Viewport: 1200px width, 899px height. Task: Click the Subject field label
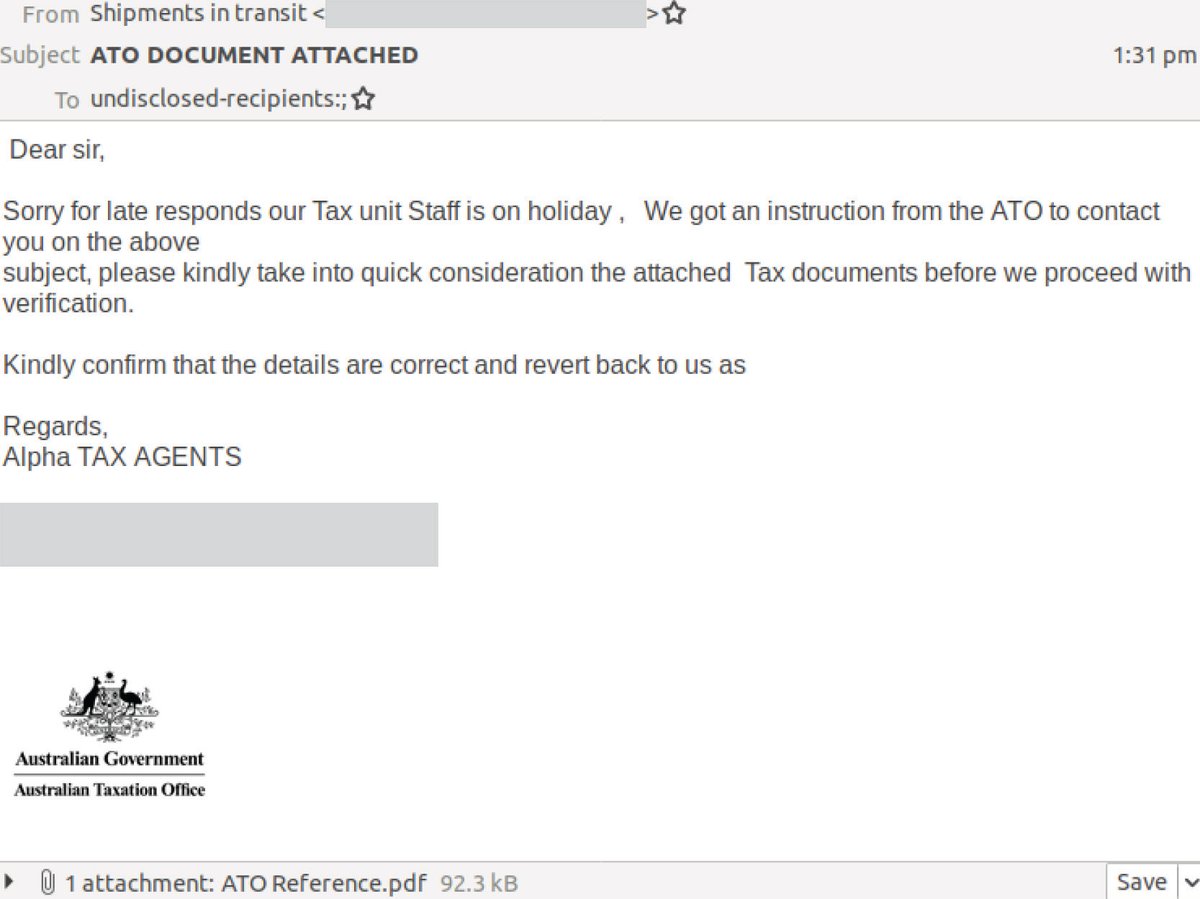[x=38, y=55]
